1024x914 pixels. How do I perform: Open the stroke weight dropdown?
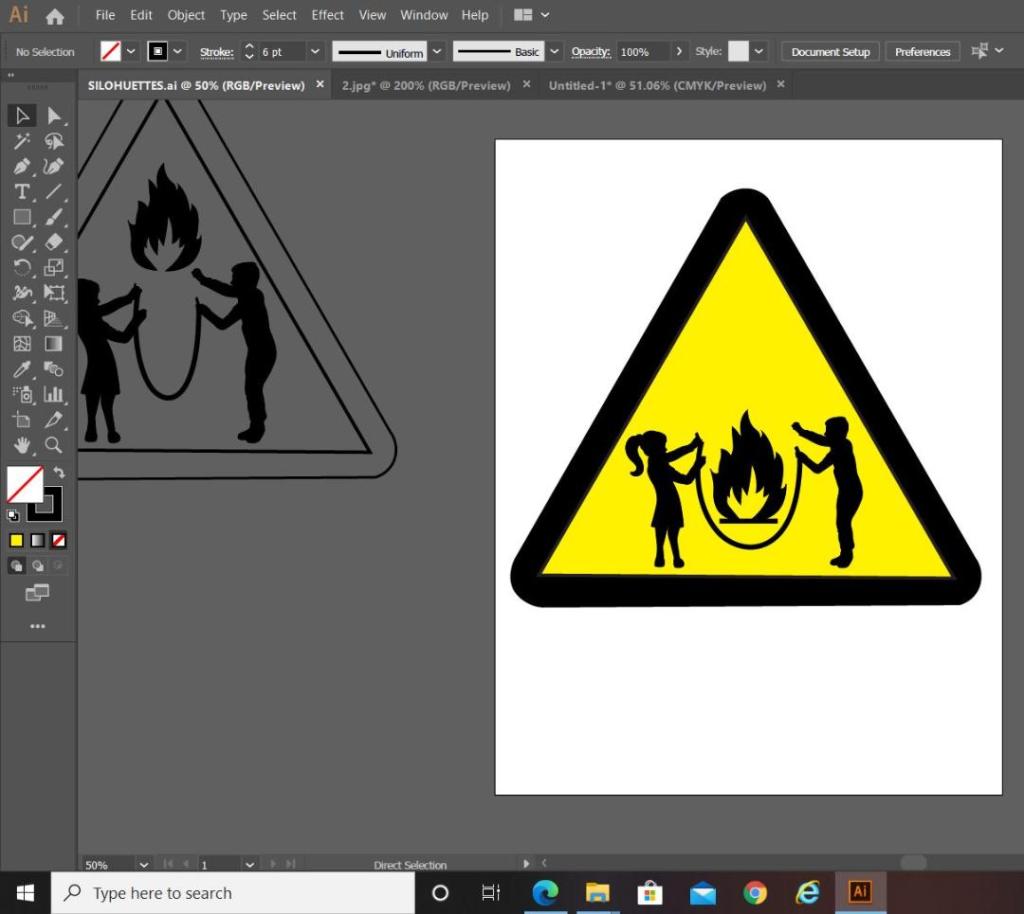315,51
